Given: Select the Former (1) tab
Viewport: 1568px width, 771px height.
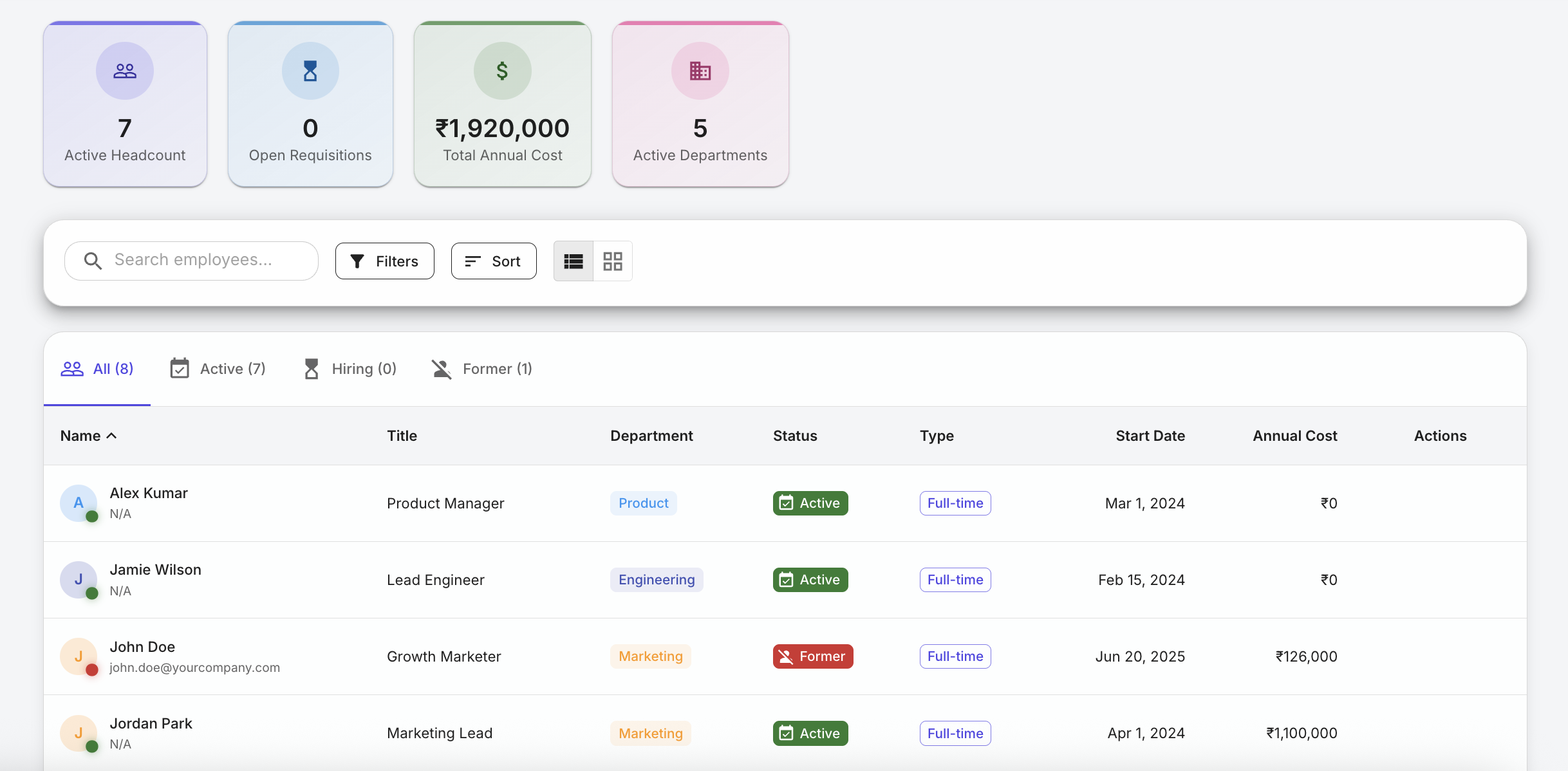Looking at the screenshot, I should point(482,369).
